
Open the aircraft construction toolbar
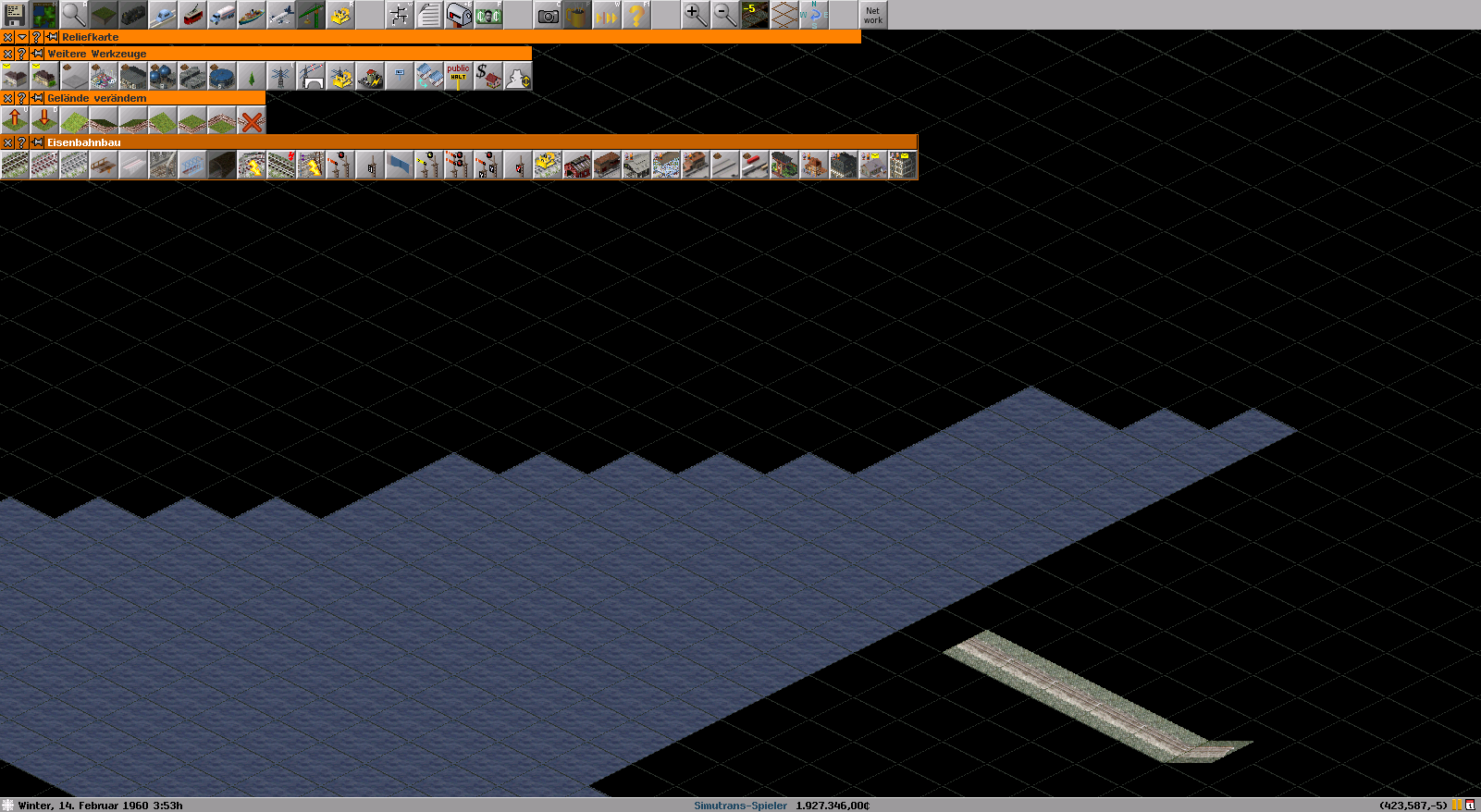pos(281,15)
